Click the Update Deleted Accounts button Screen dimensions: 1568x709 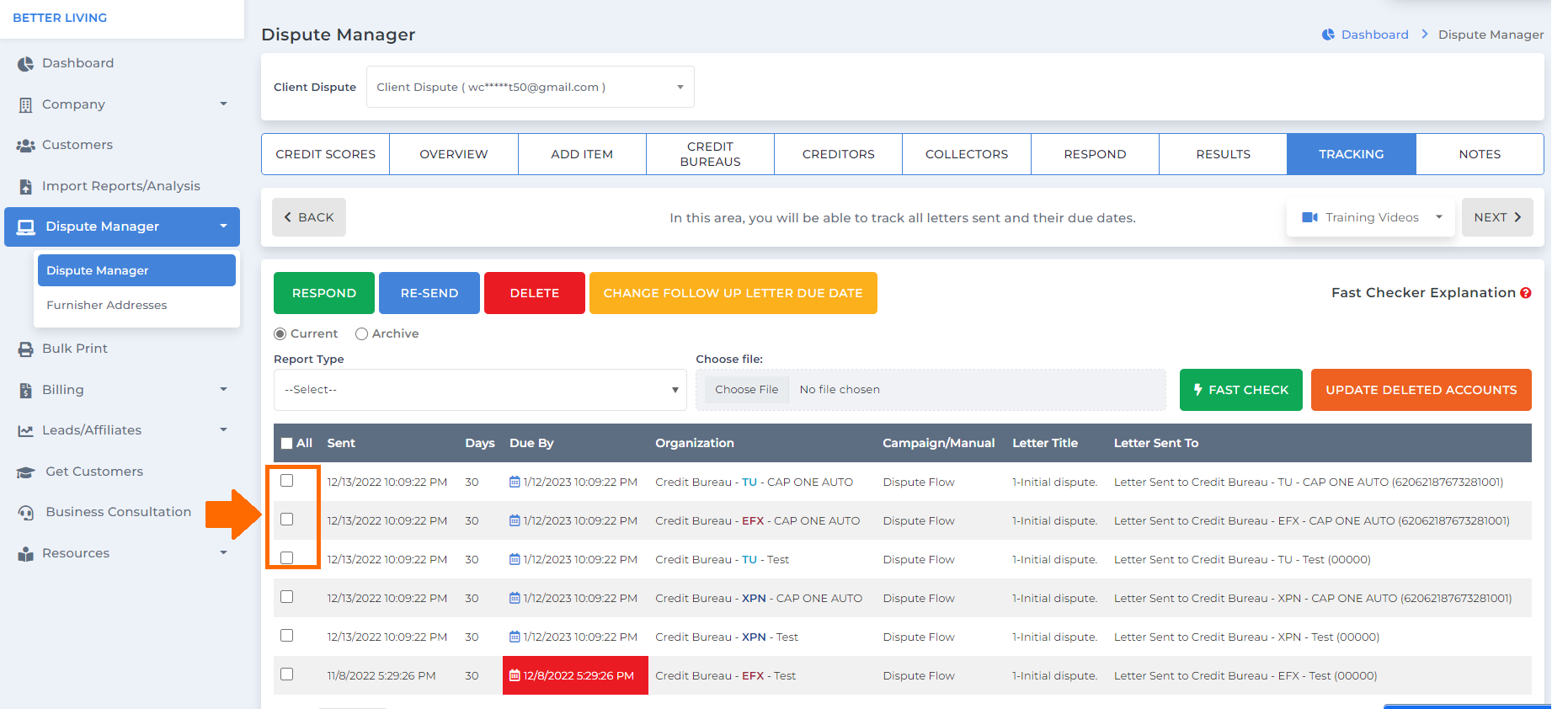[x=1421, y=390]
